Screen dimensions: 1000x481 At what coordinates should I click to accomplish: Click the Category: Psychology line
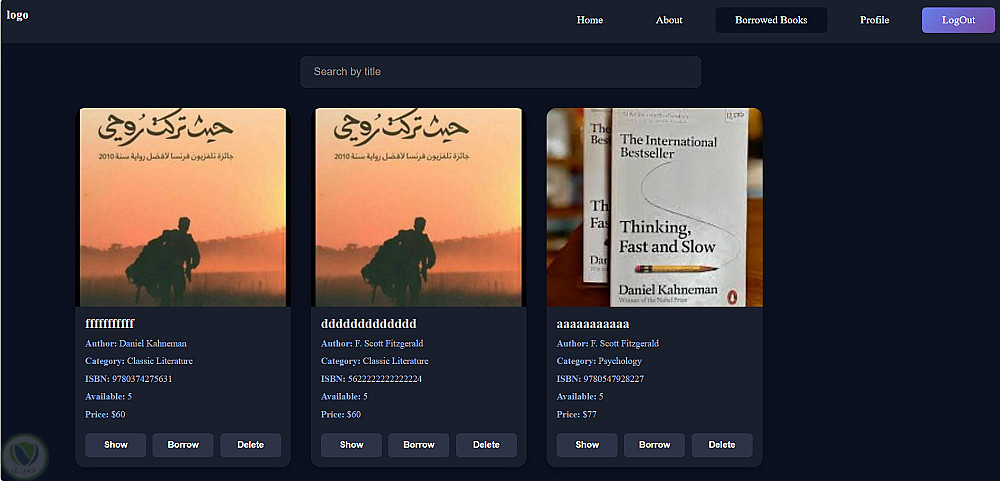(599, 361)
